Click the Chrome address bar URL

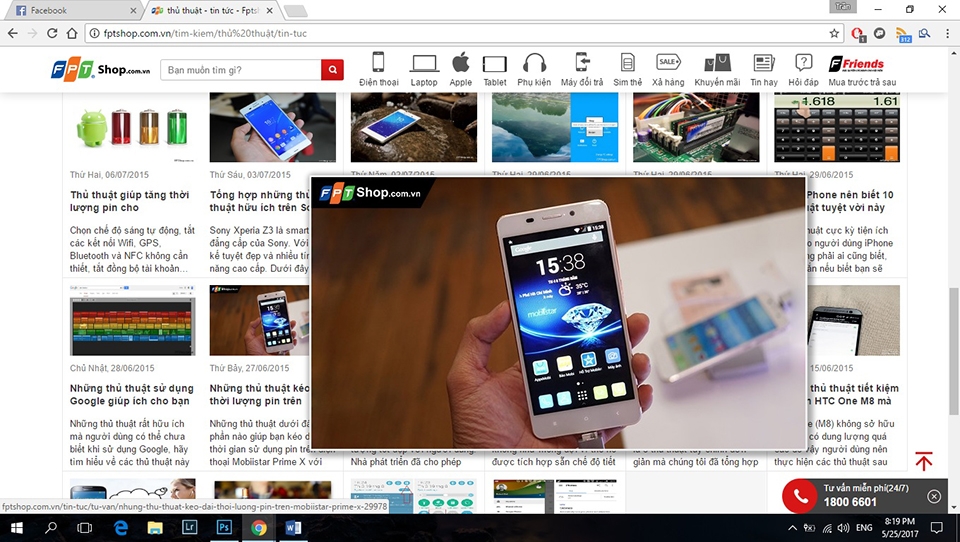coord(205,33)
